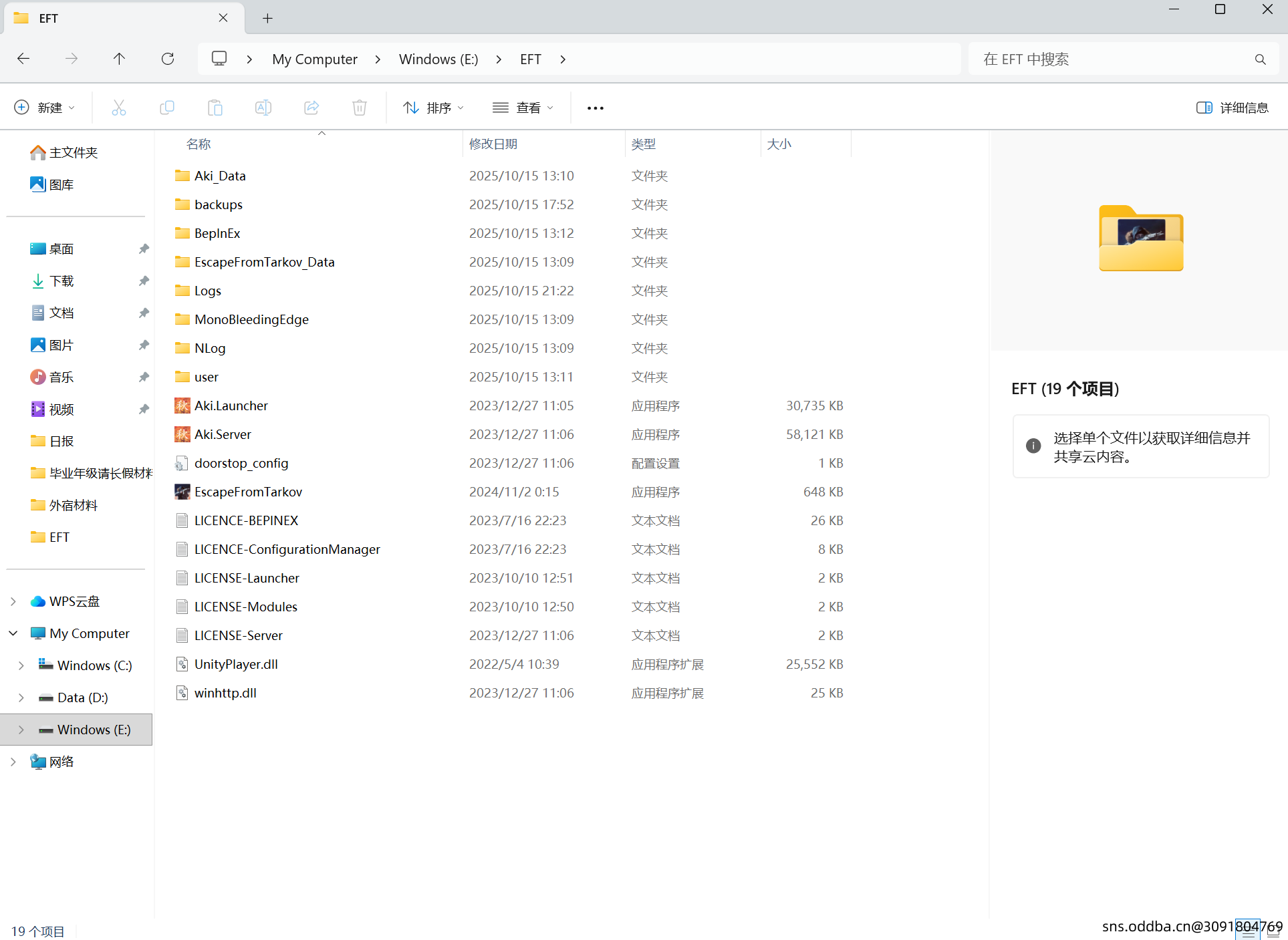Click the Cut scissors icon in toolbar

119,108
